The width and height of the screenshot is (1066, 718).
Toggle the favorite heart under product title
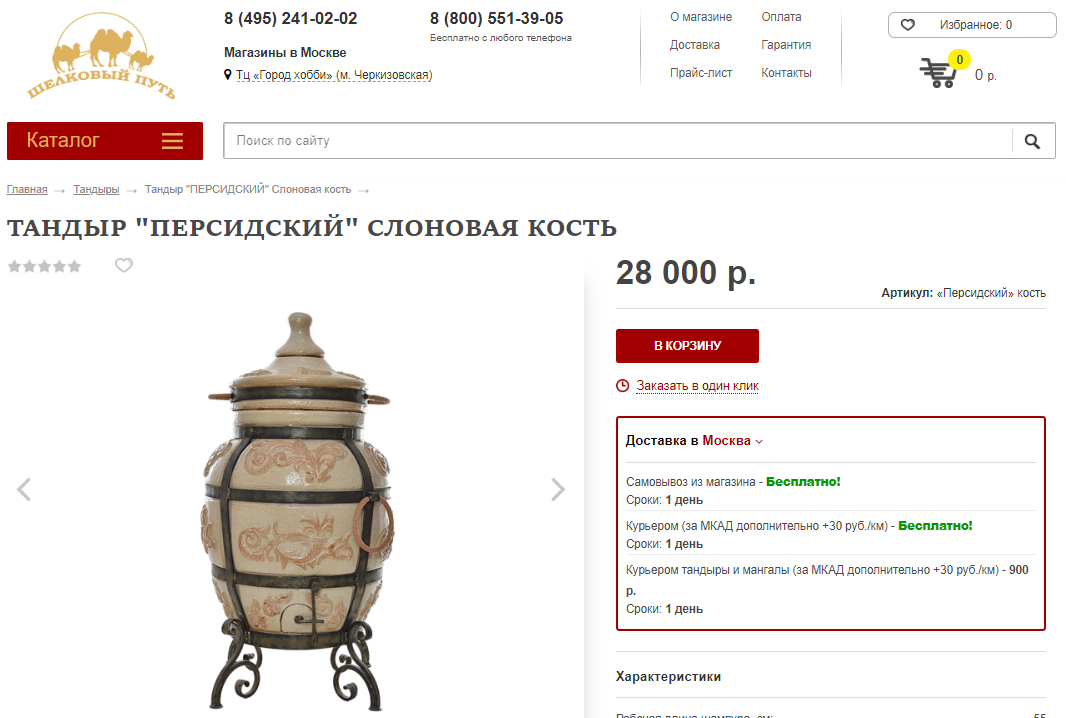(124, 265)
